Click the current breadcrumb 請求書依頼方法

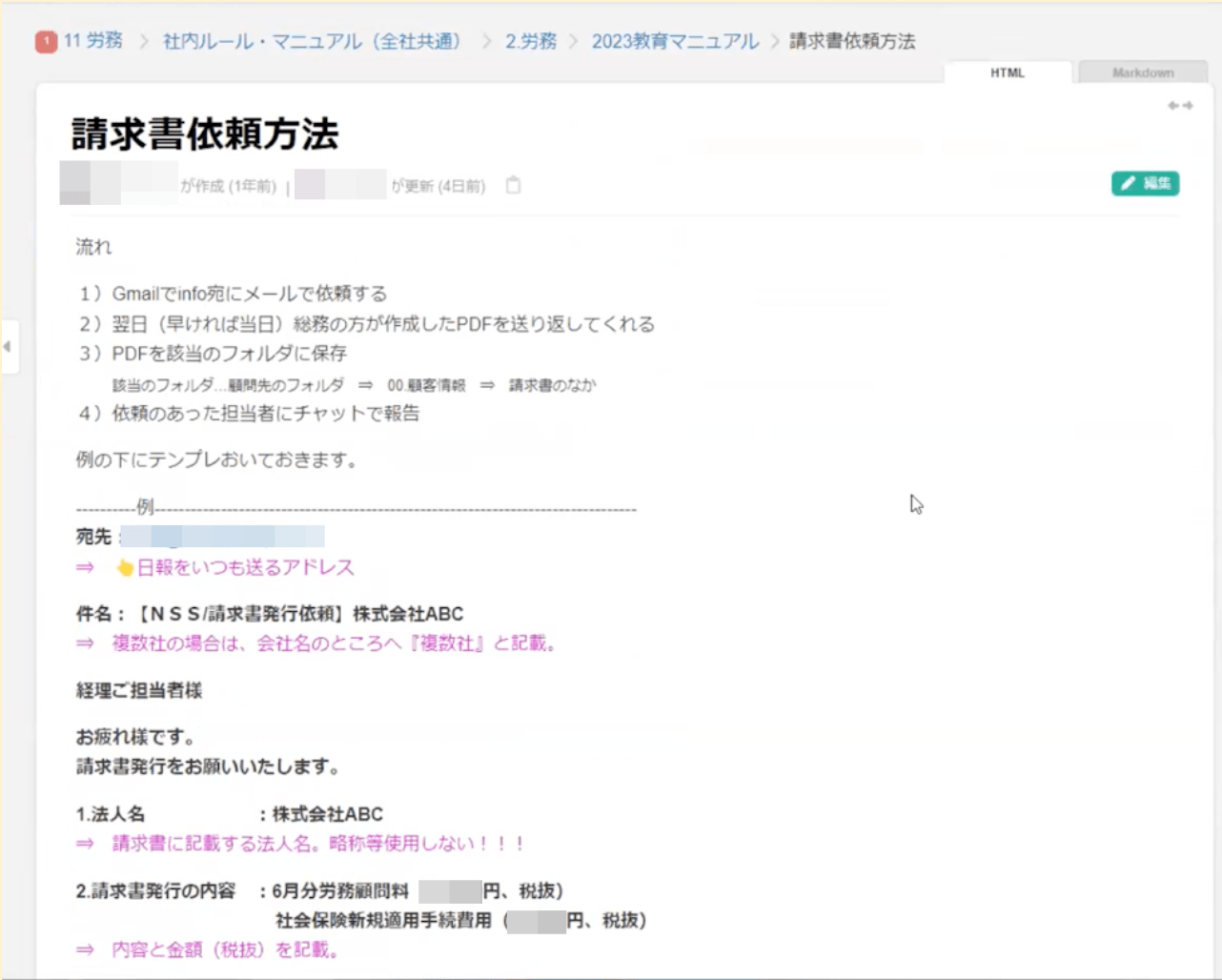pos(852,41)
